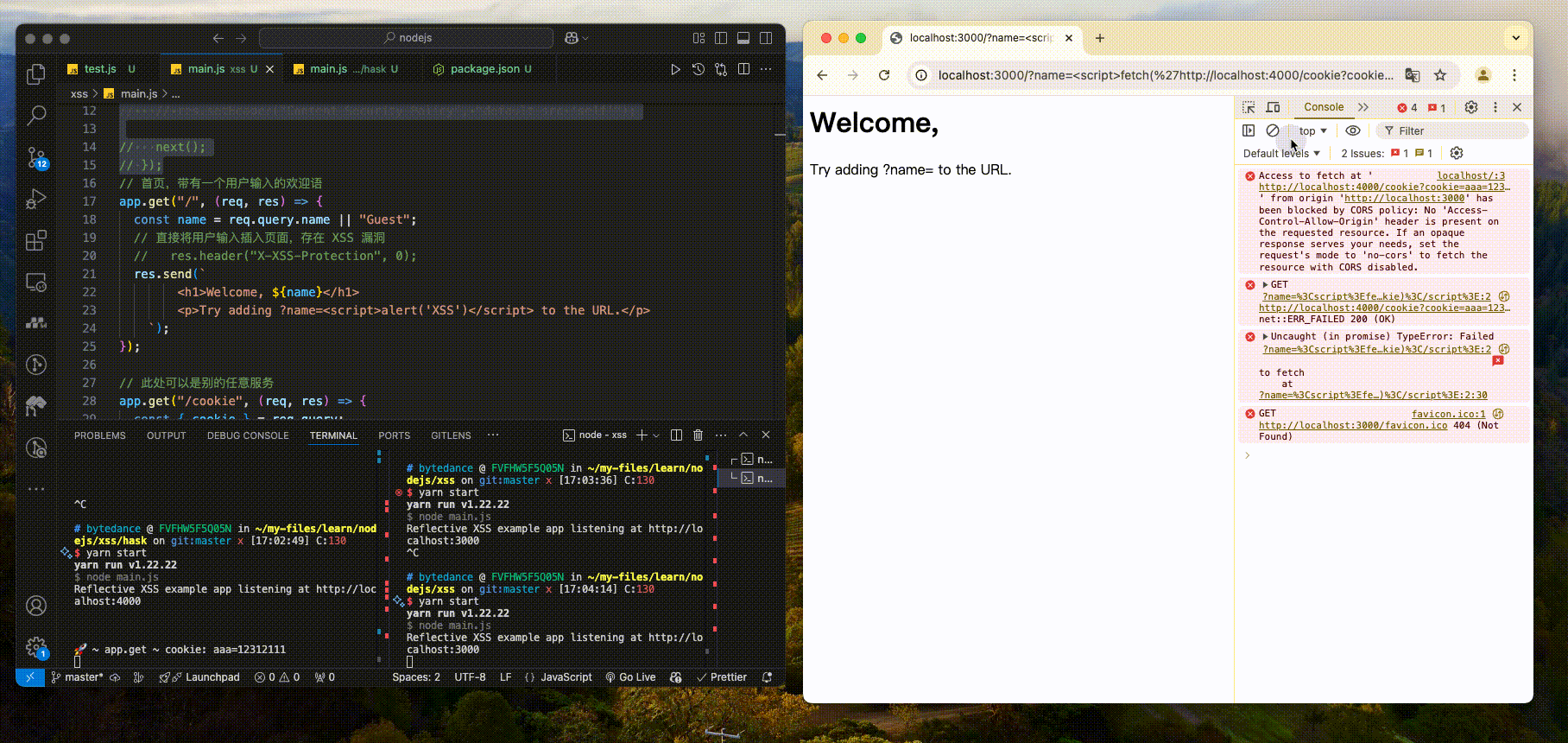
Task: Toggle Go Live server in status bar
Action: 630,677
